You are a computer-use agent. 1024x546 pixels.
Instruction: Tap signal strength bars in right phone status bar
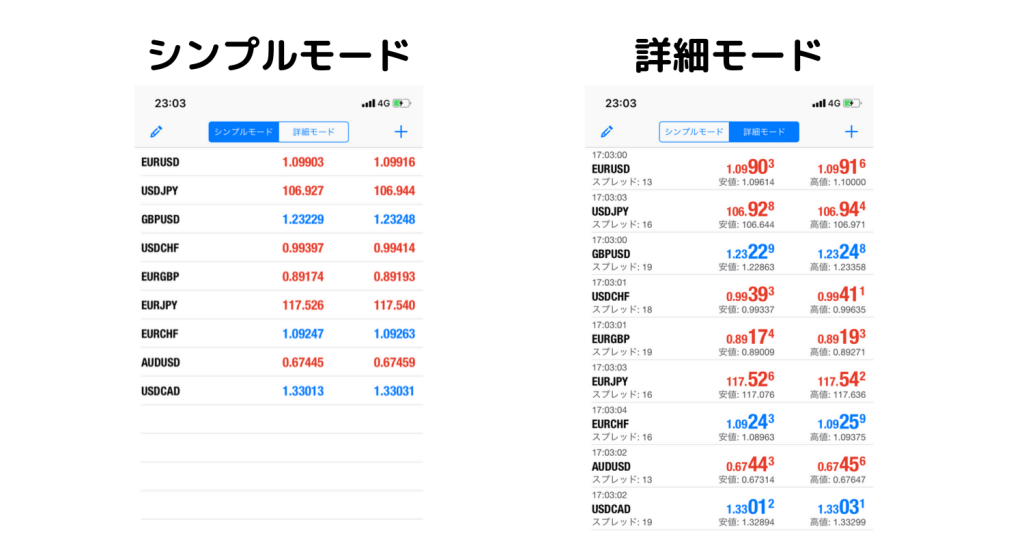pos(817,103)
